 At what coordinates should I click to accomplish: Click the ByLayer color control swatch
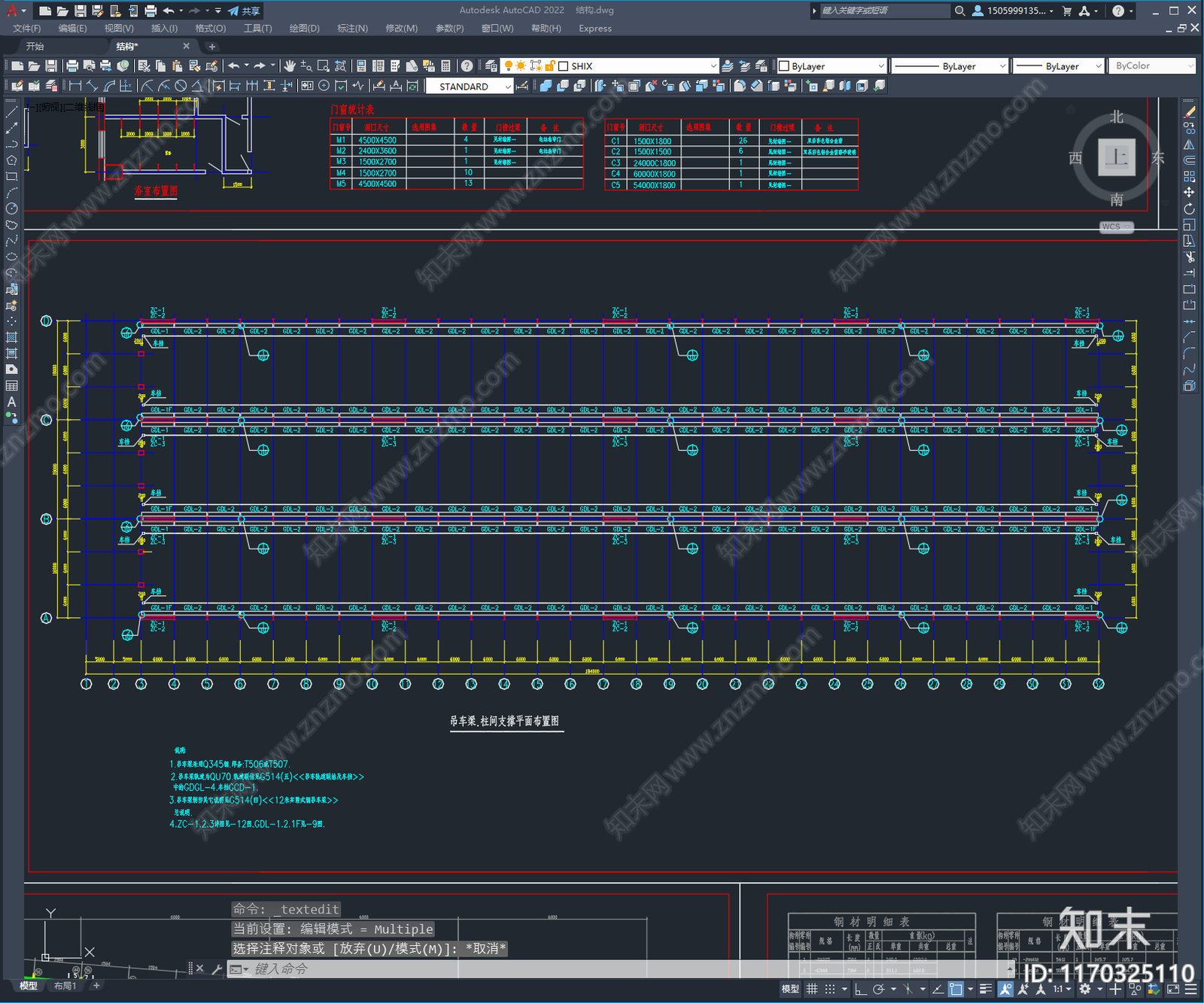point(783,66)
